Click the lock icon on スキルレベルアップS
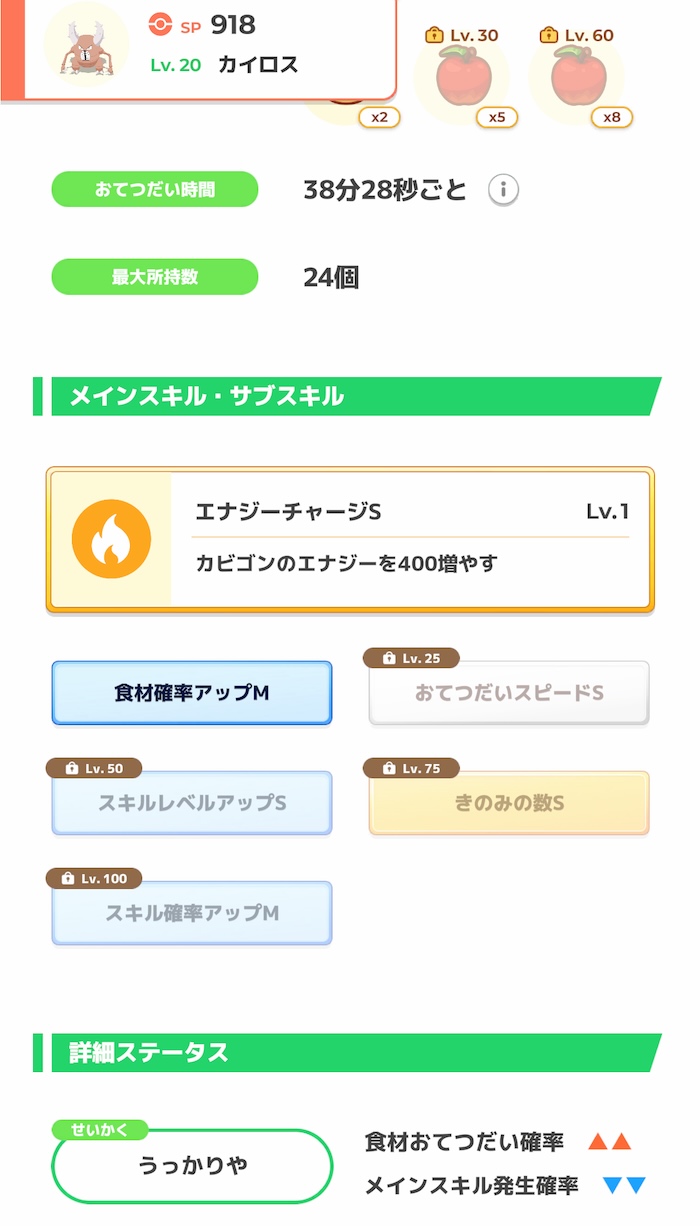The width and height of the screenshot is (700, 1226). pos(70,768)
